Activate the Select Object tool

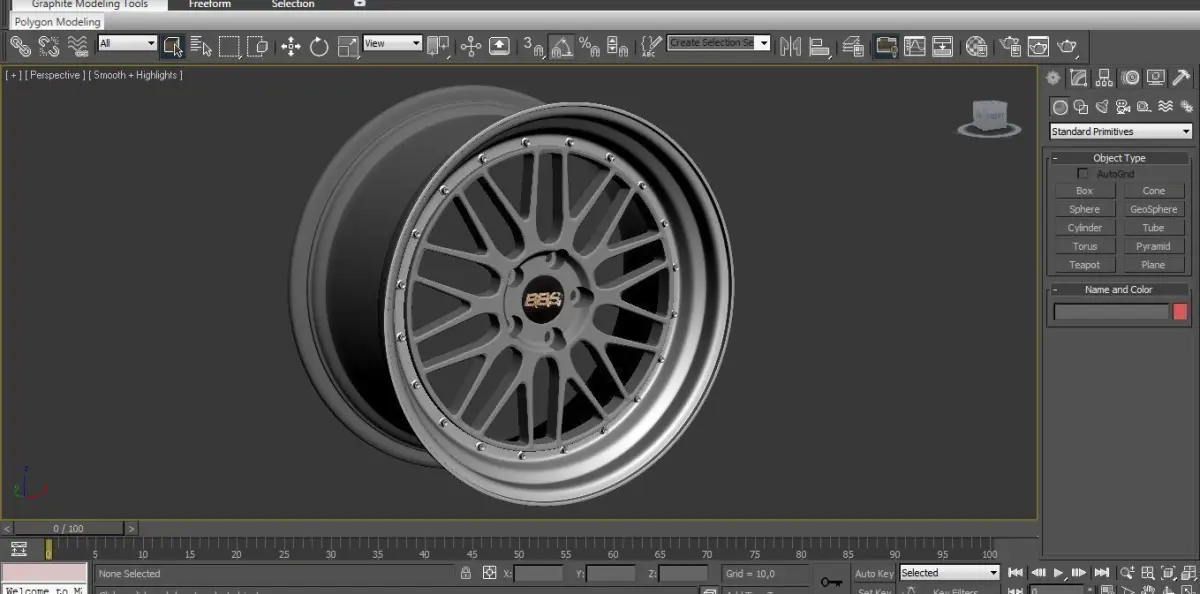[x=172, y=45]
